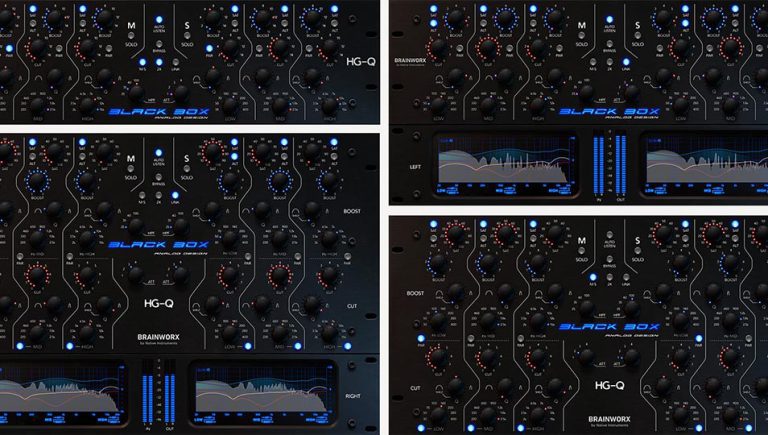Toggle Auto Listen in top-right panel
768x435 pixels.
[609, 20]
